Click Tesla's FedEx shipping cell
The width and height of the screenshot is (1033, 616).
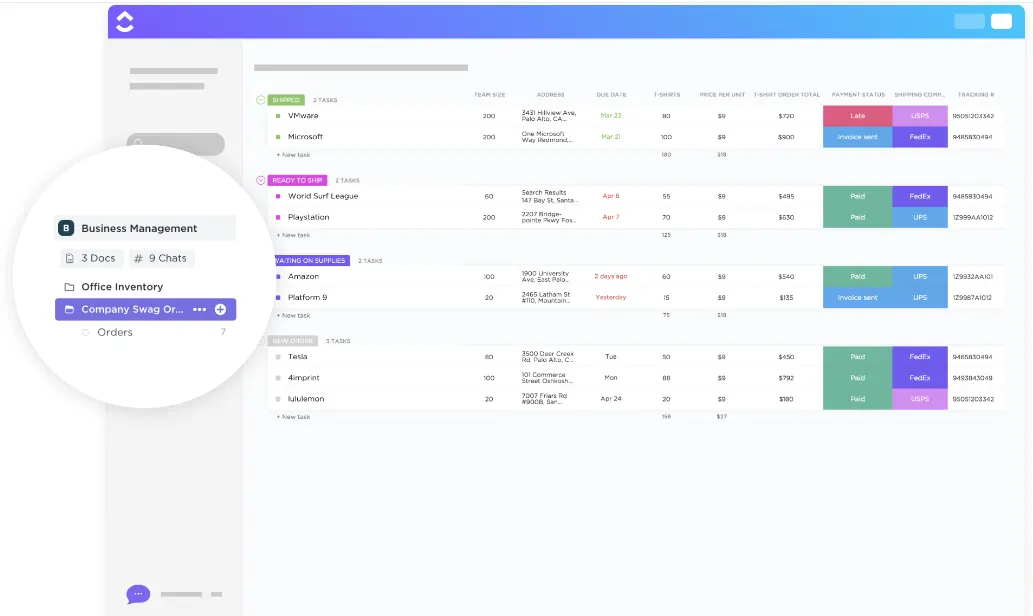point(920,357)
